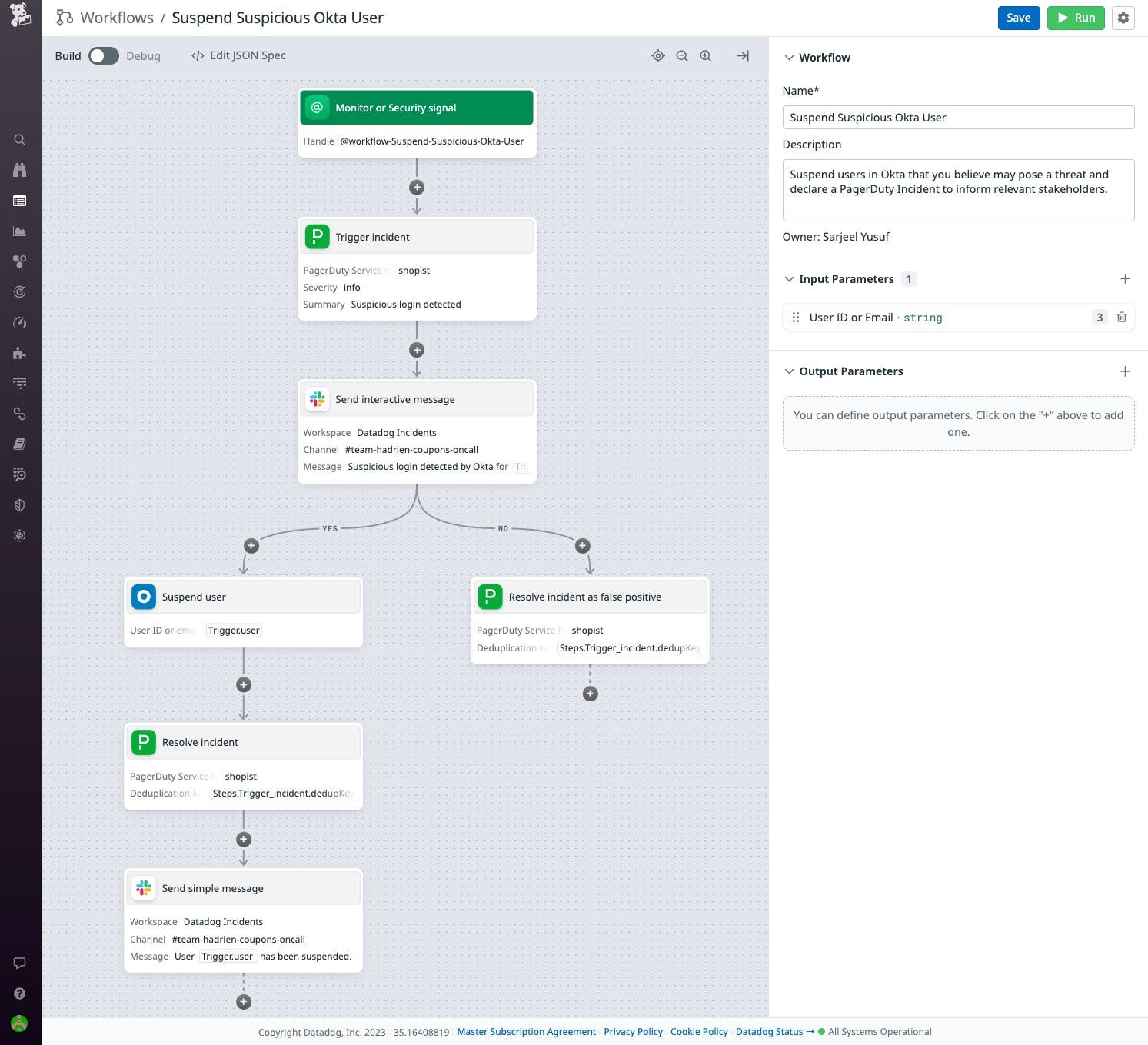The image size is (1148, 1045).
Task: Click the Edit JSON Spec option
Action: (x=238, y=55)
